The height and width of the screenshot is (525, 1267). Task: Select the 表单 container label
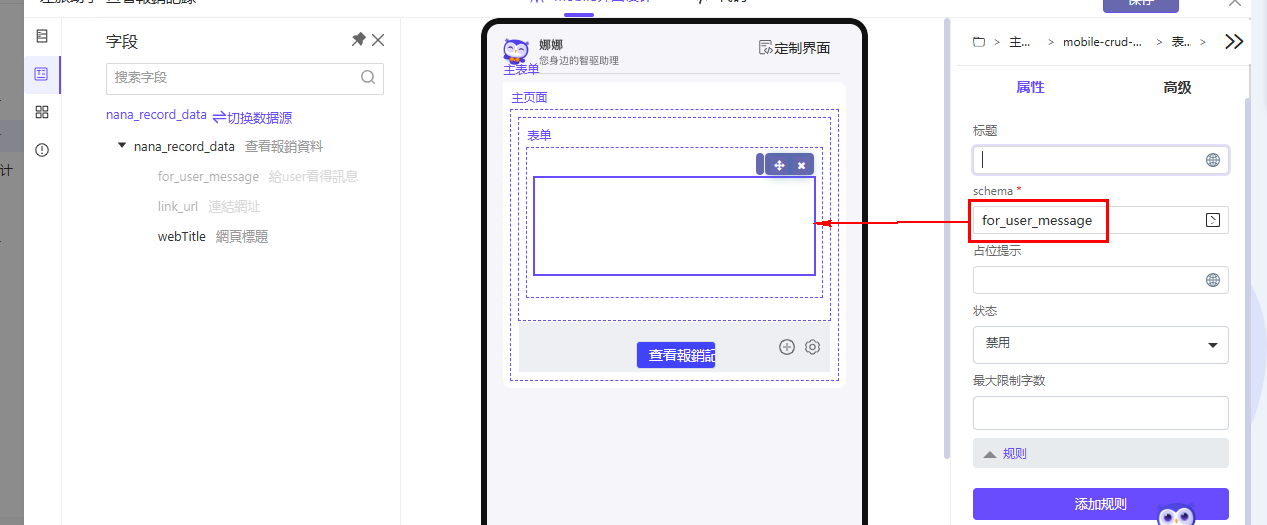point(539,135)
